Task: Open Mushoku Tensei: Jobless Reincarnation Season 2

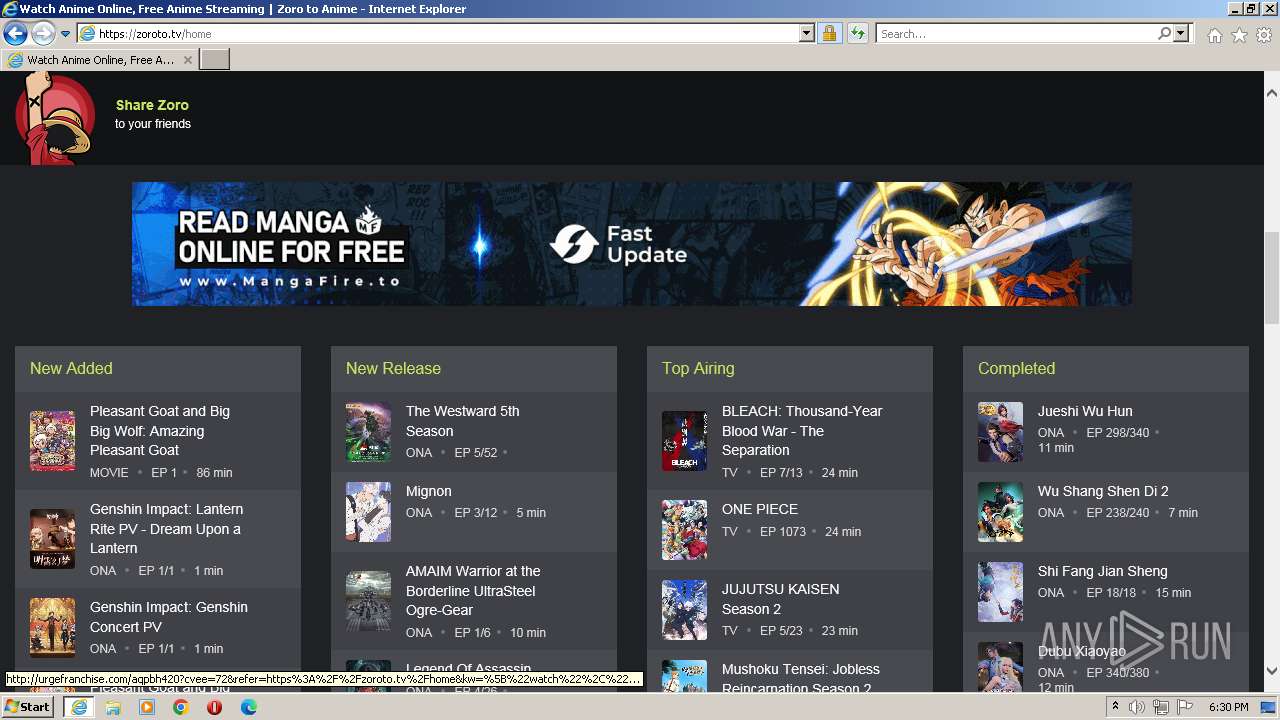Action: click(x=801, y=679)
